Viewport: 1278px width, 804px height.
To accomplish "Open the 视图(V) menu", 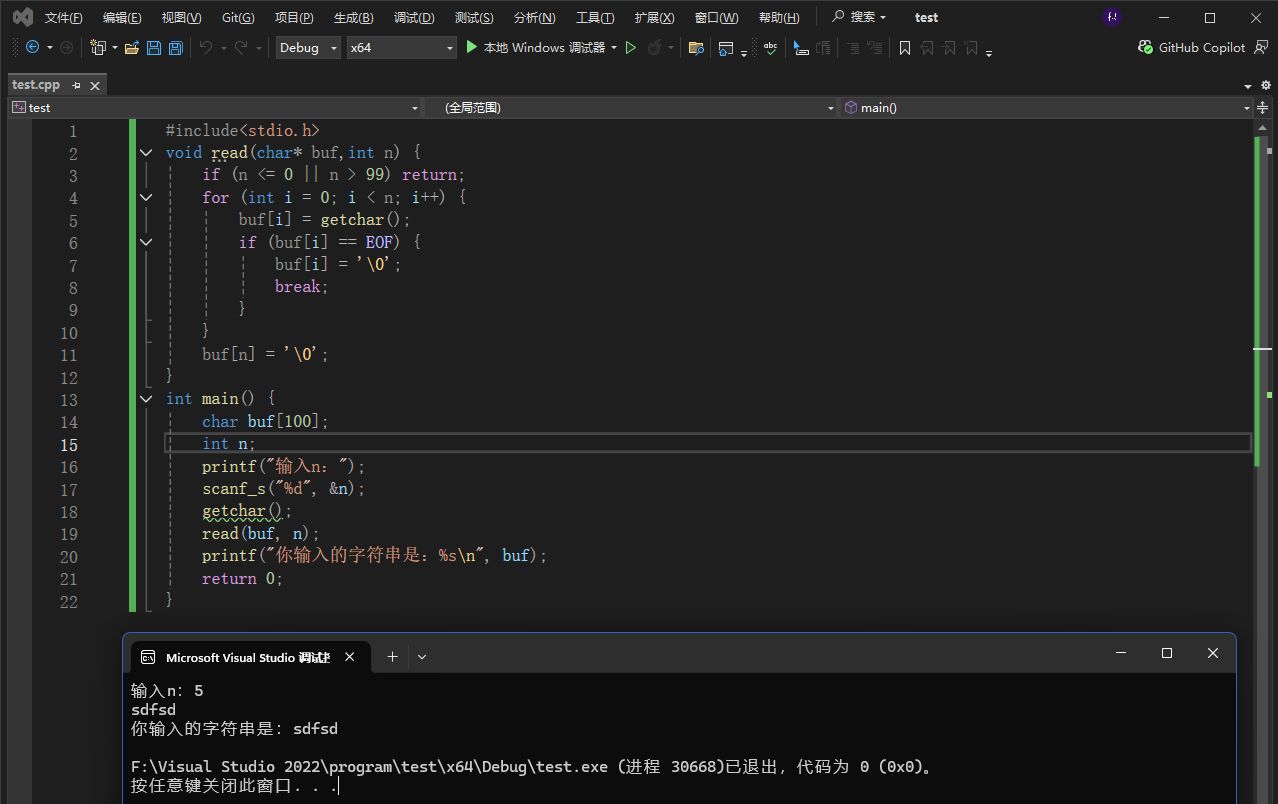I will tap(181, 18).
